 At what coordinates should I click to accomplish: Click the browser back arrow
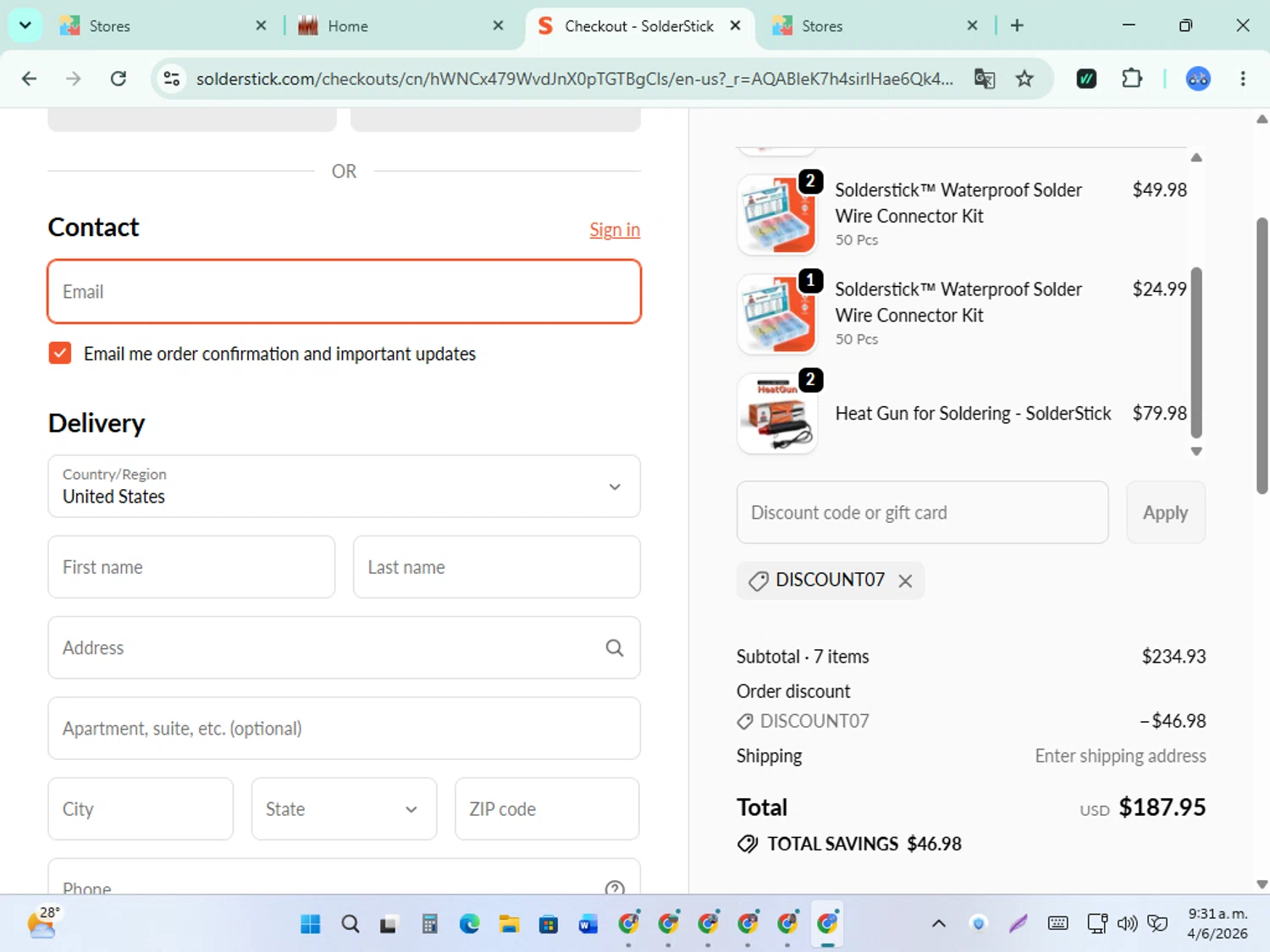(x=29, y=79)
